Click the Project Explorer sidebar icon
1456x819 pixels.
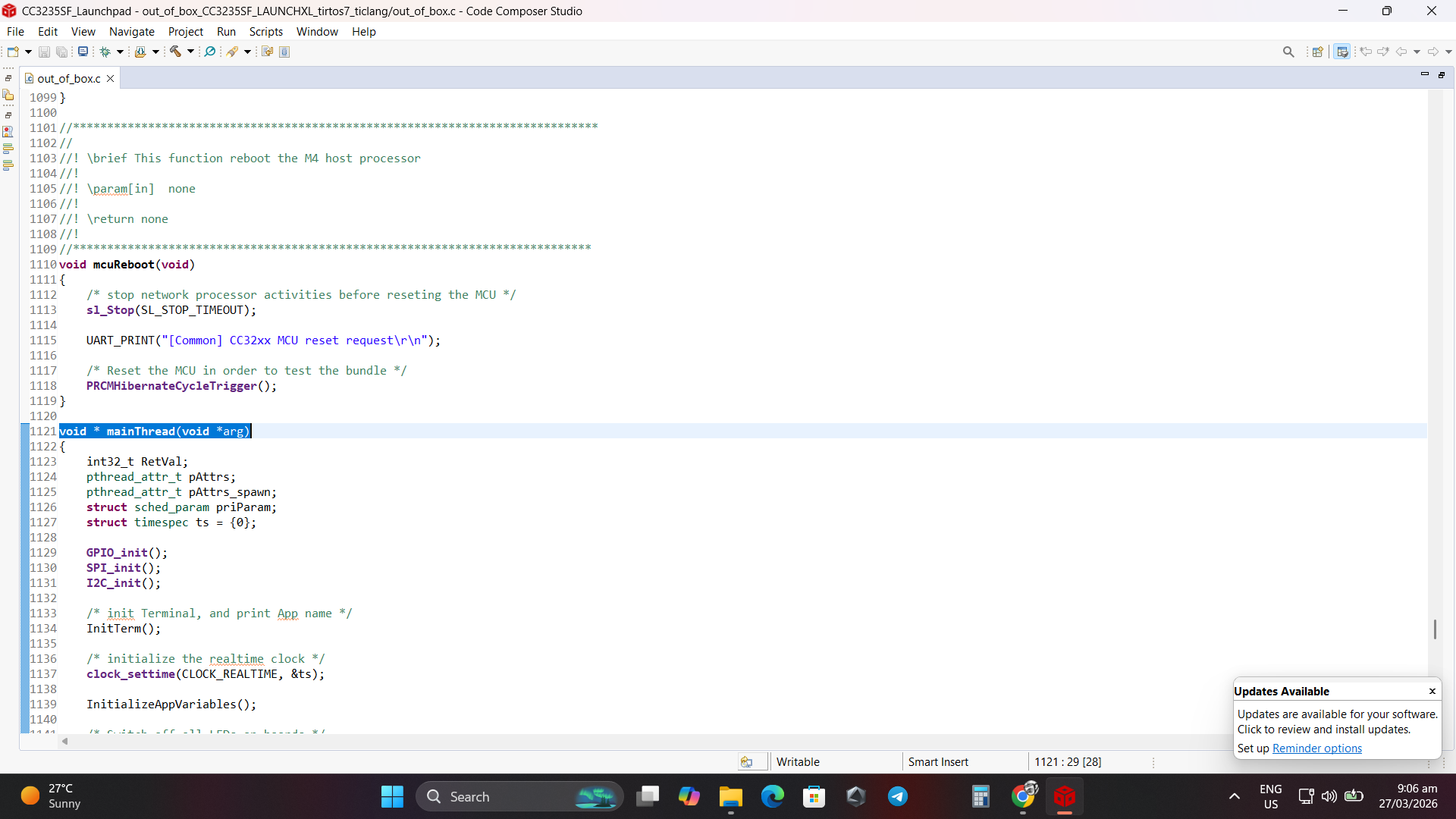pyautogui.click(x=8, y=95)
